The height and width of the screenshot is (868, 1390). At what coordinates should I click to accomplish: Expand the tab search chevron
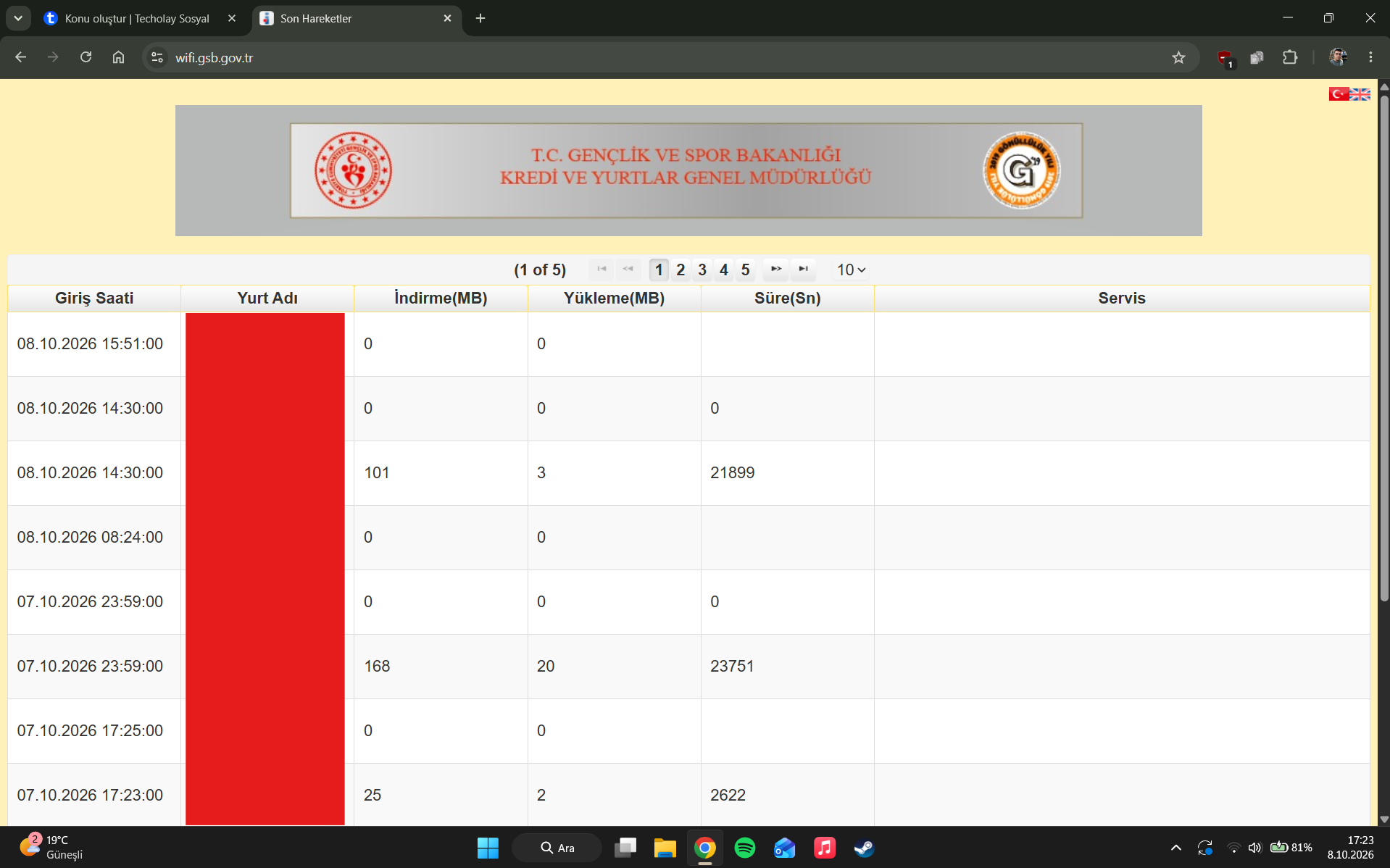(18, 18)
